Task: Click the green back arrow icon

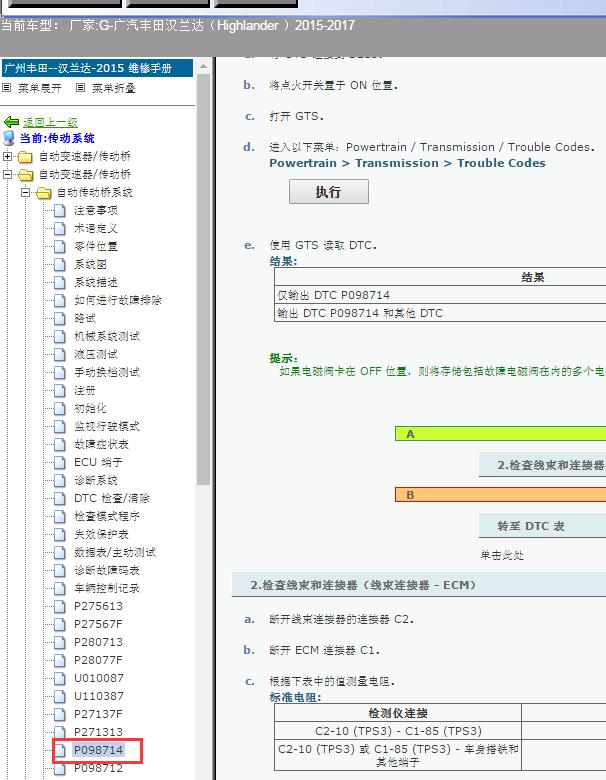Action: pyautogui.click(x=11, y=122)
